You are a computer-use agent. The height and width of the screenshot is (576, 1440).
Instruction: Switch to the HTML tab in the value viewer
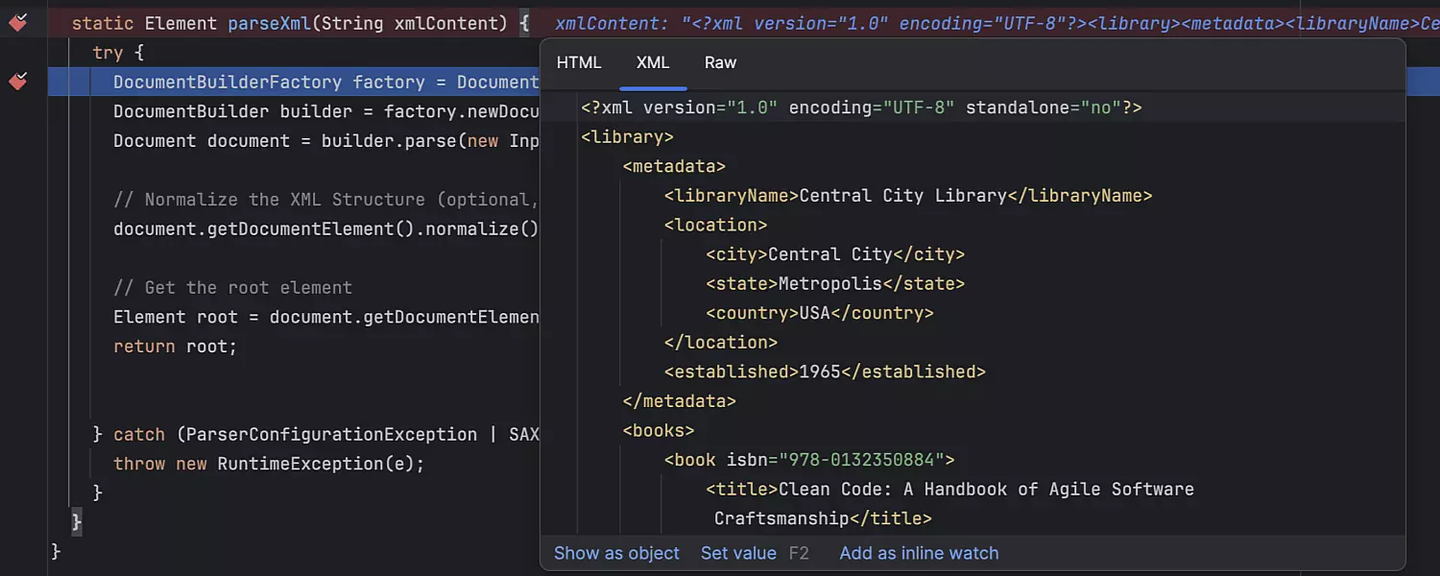578,62
